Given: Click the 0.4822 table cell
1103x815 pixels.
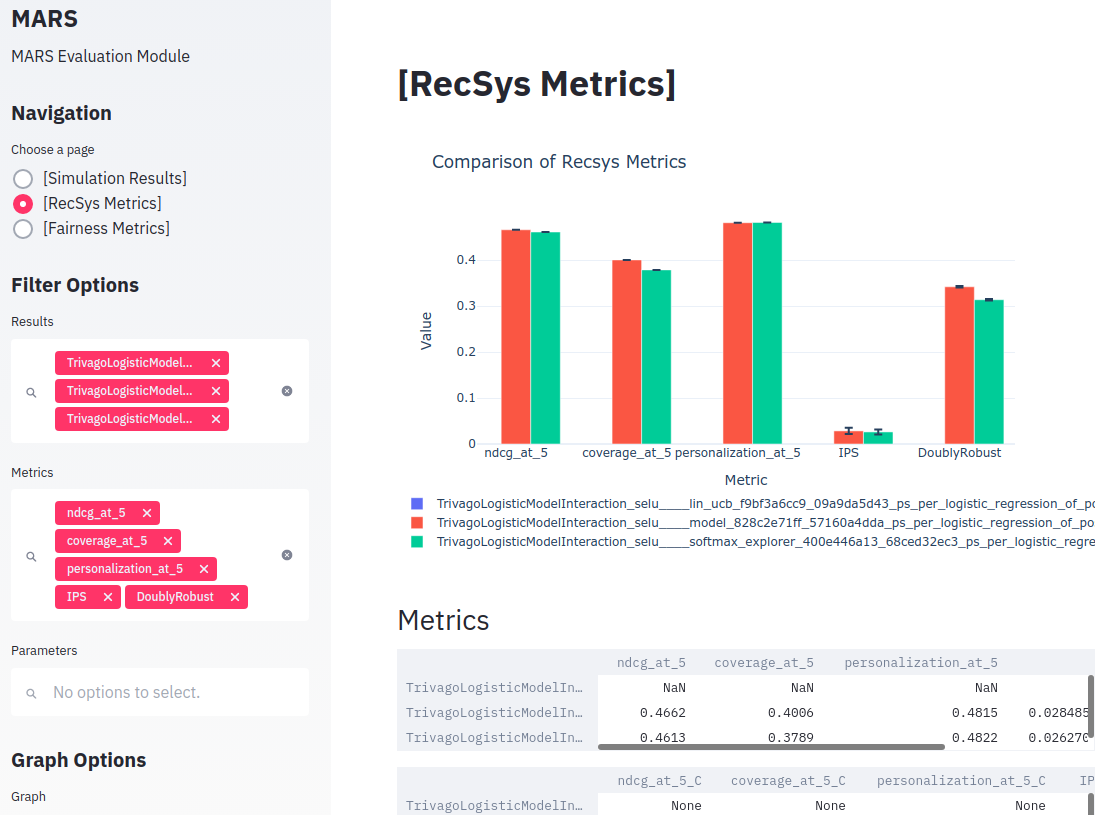Looking at the screenshot, I should point(974,738).
